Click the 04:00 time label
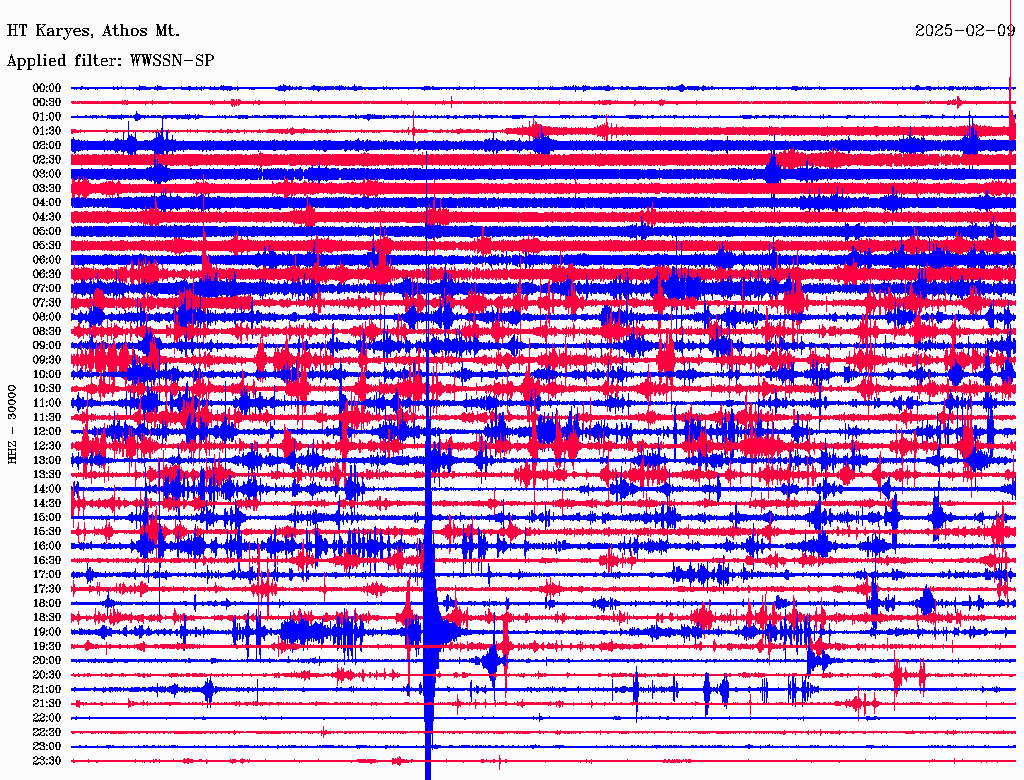 [47, 203]
